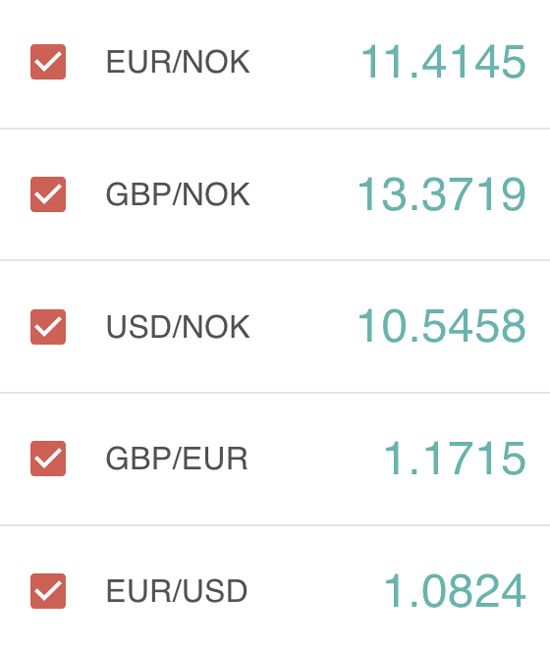Select the 1.0824 rate value
Viewport: 550px width, 650px height.
pyautogui.click(x=455, y=591)
